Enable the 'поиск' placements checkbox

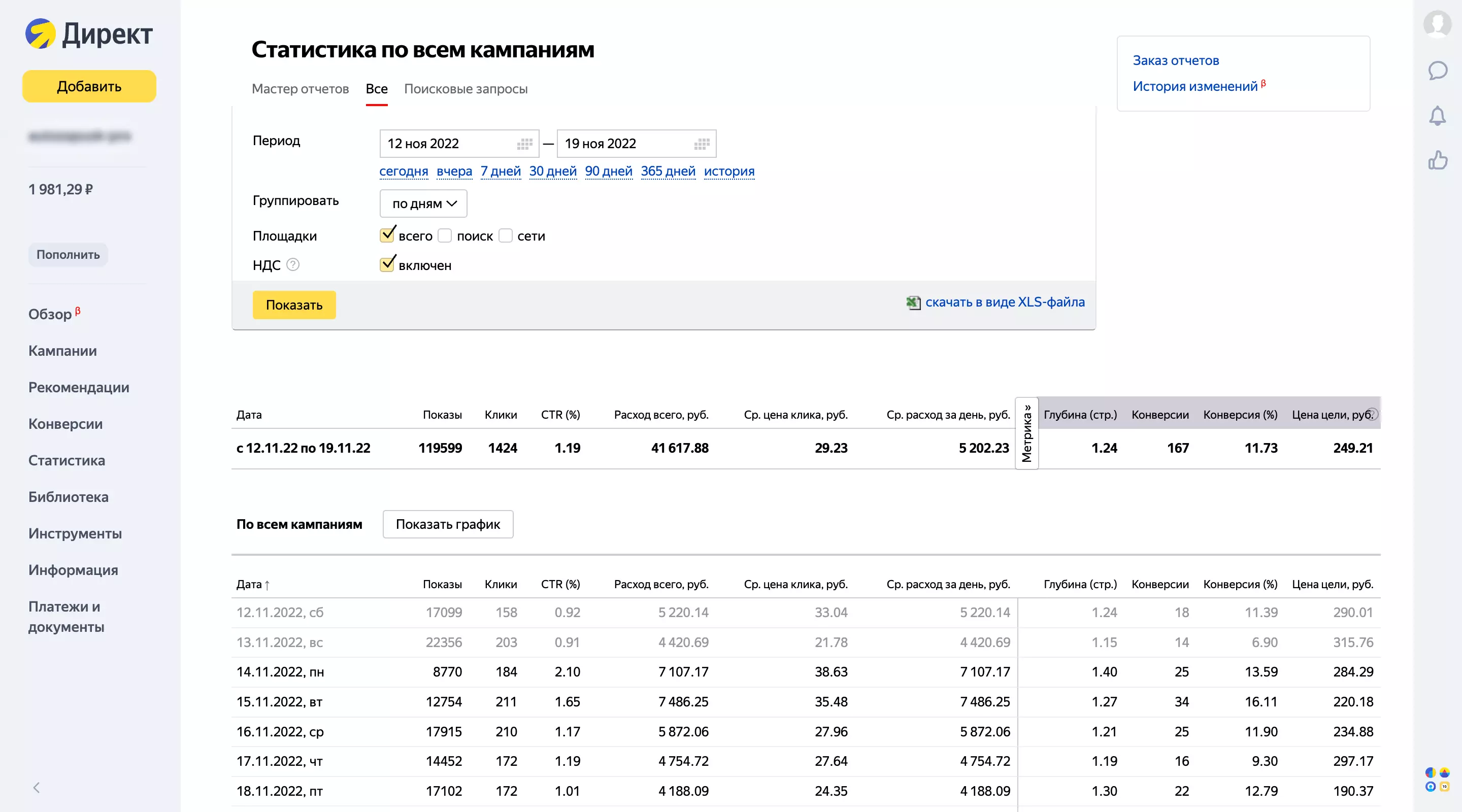[x=445, y=235]
